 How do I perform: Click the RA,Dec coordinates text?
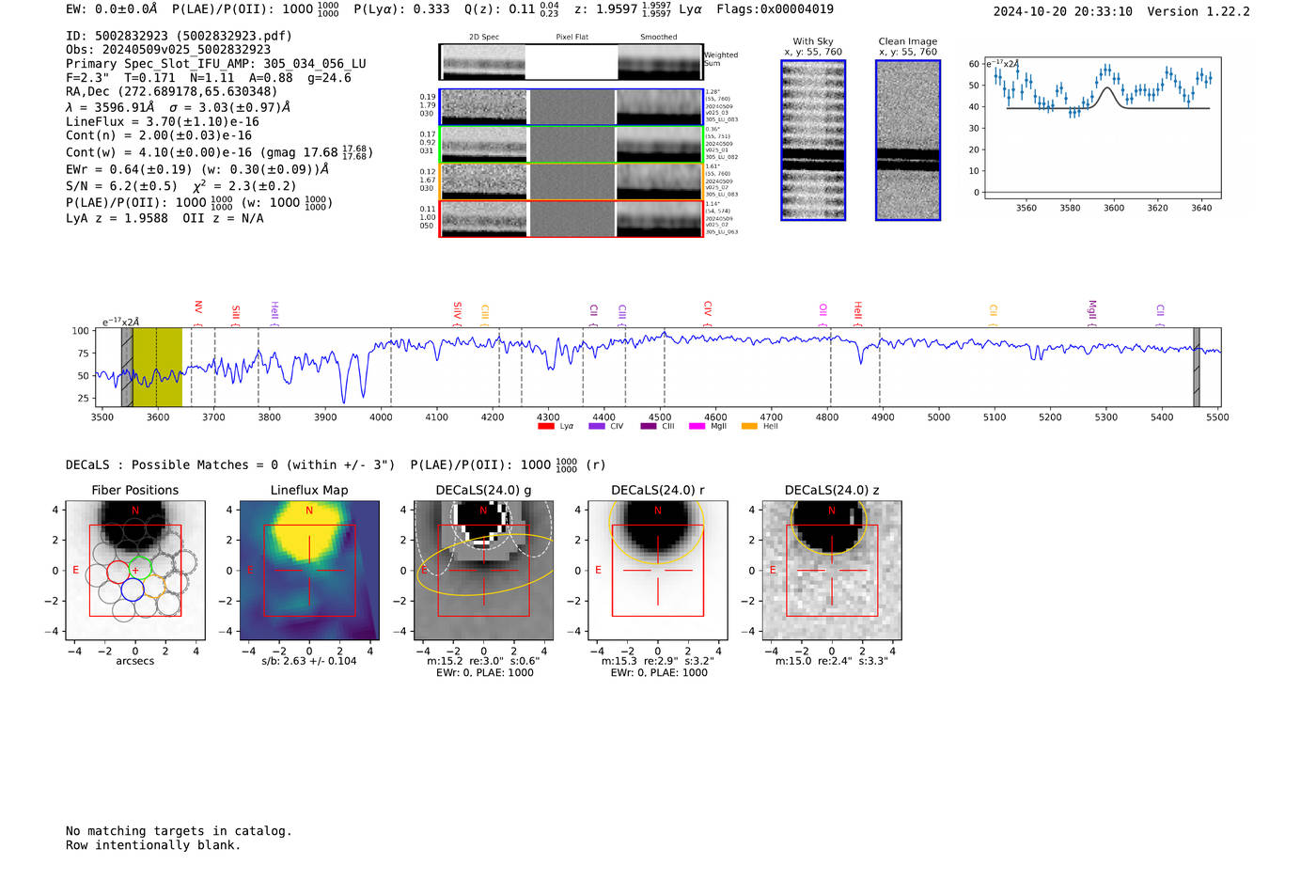coord(172,91)
